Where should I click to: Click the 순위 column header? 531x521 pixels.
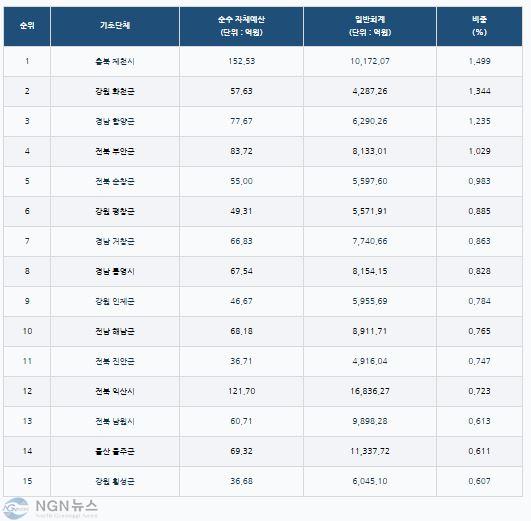(x=27, y=26)
